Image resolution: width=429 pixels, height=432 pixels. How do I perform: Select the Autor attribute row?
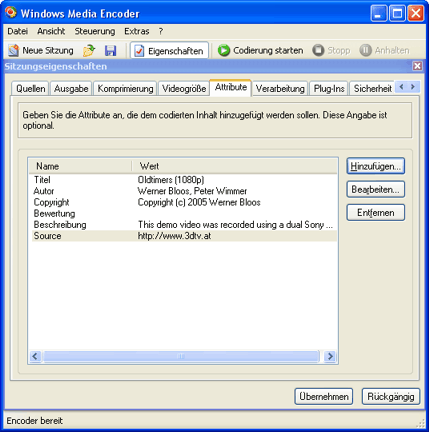(x=184, y=191)
